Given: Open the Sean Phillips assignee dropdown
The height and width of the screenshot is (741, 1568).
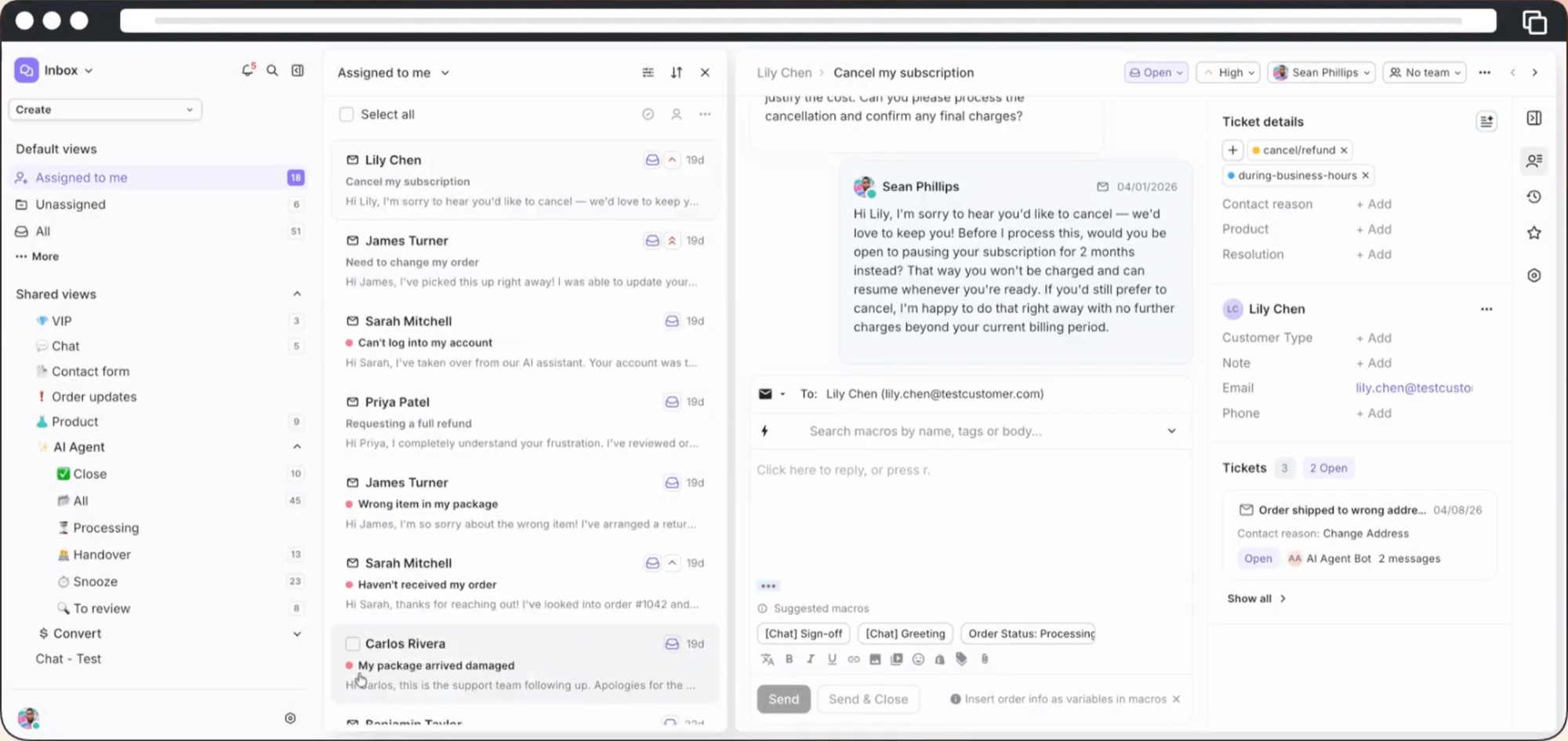Looking at the screenshot, I should tap(1322, 73).
